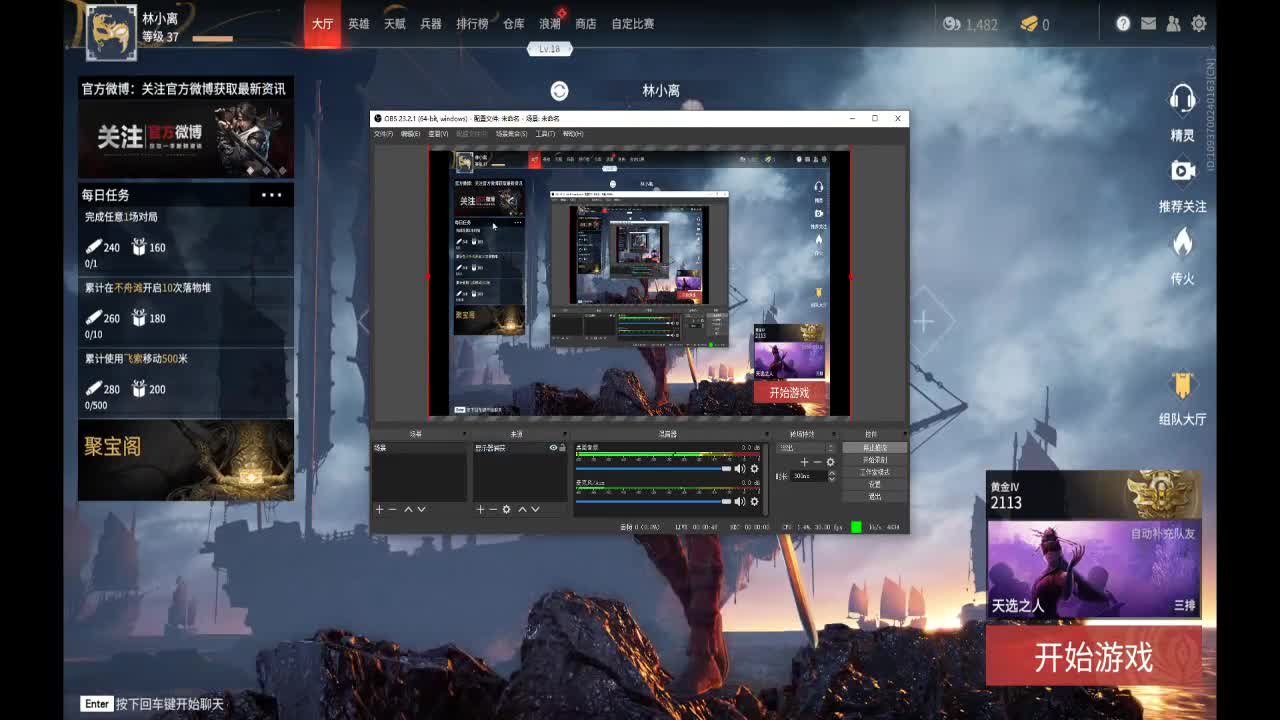Screen dimensions: 1280x720
Task: Open source properties gear in OBS
Action: [506, 509]
